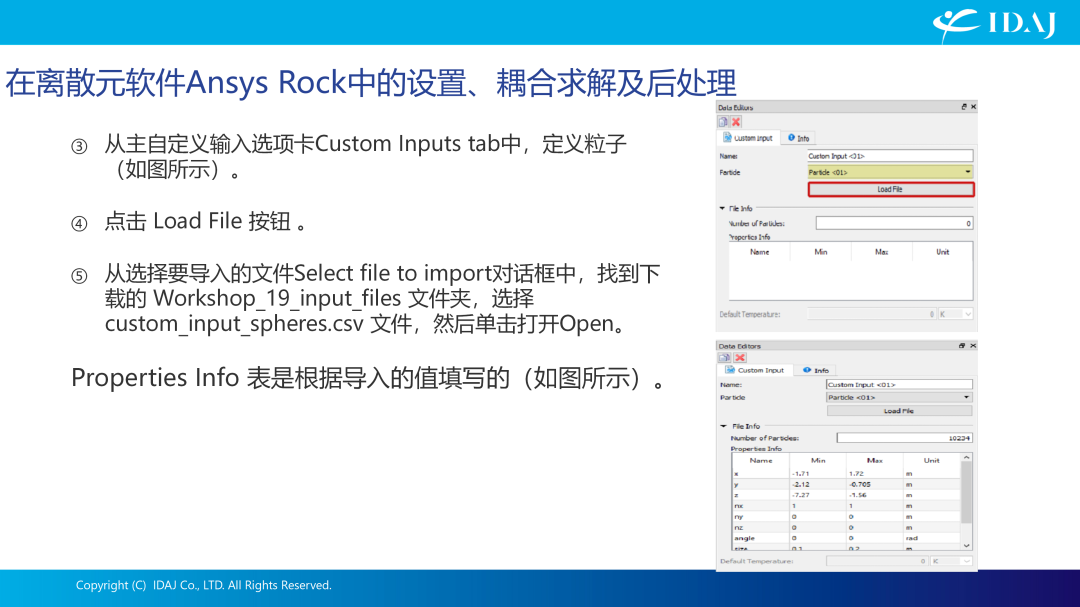Screen dimensions: 1080x607
Task: Select the Custom Input tab in the empty-table panel
Action: [748, 138]
